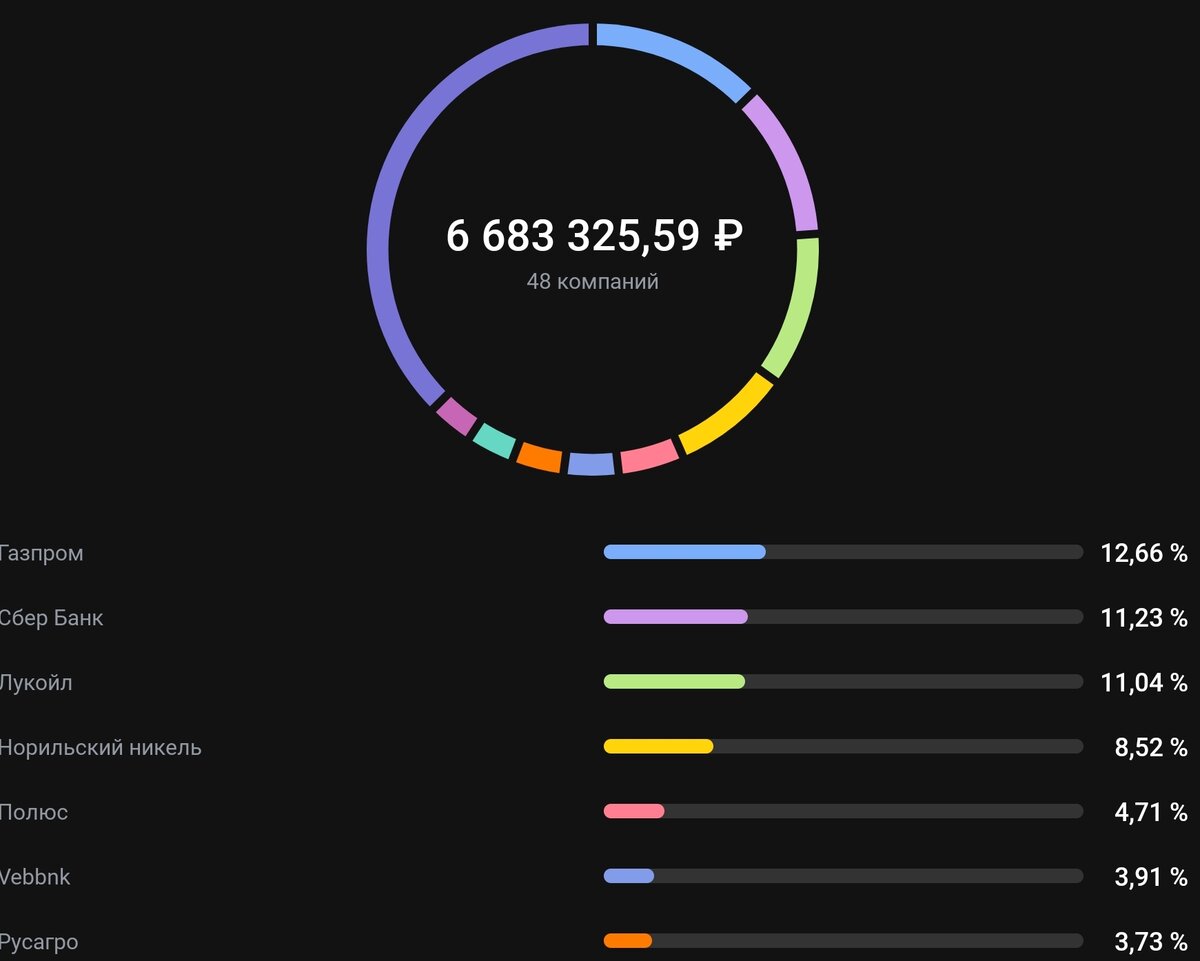The image size is (1200, 961).
Task: Click the 11,04 % value
Action: point(1144,683)
